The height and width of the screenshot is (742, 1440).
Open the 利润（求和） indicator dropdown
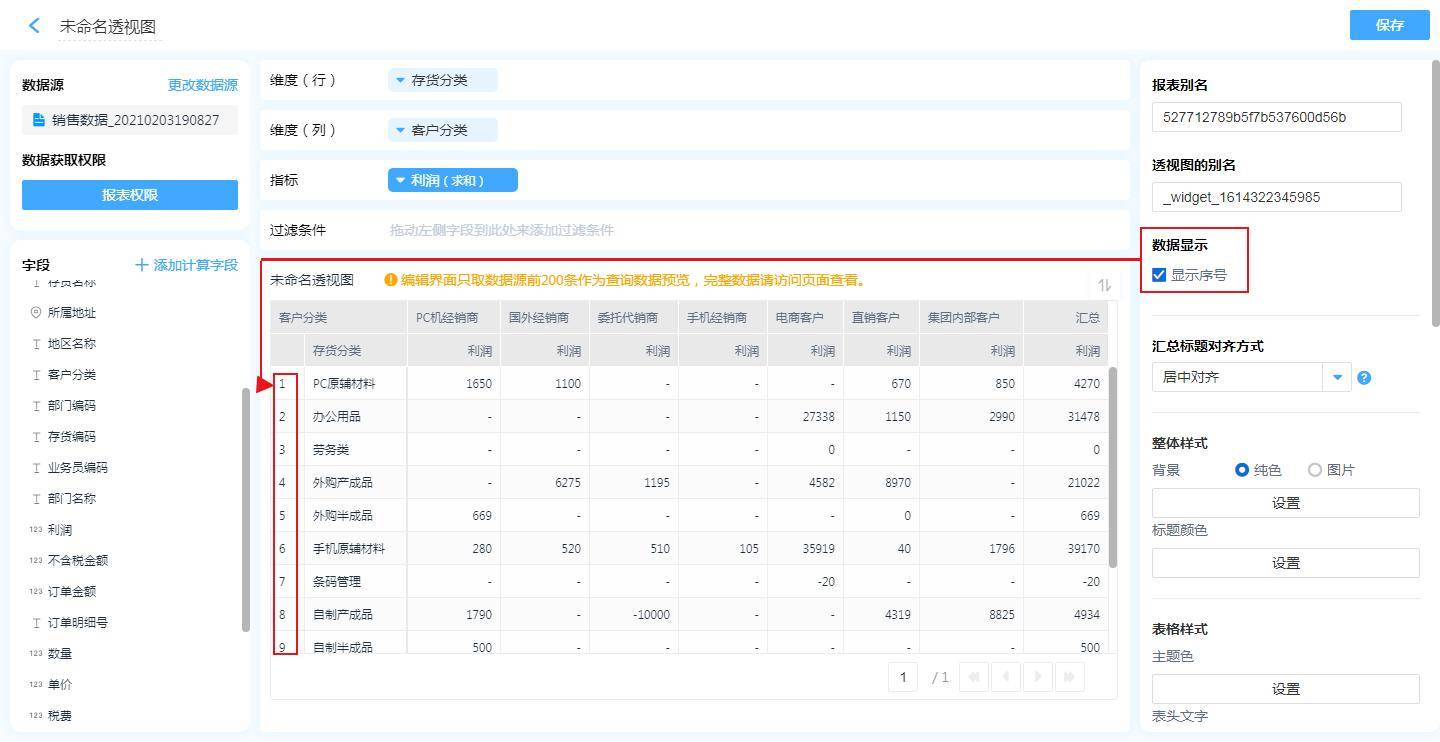452,180
